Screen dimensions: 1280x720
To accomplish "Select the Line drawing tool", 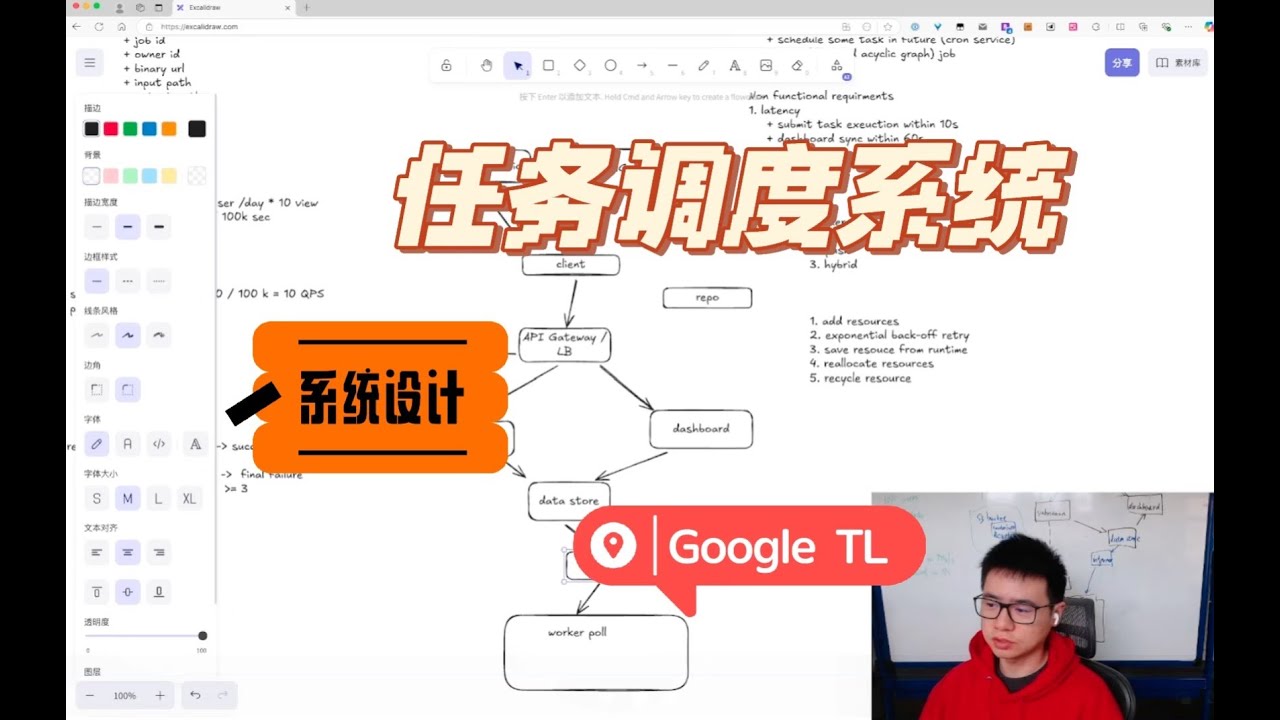I will [673, 66].
